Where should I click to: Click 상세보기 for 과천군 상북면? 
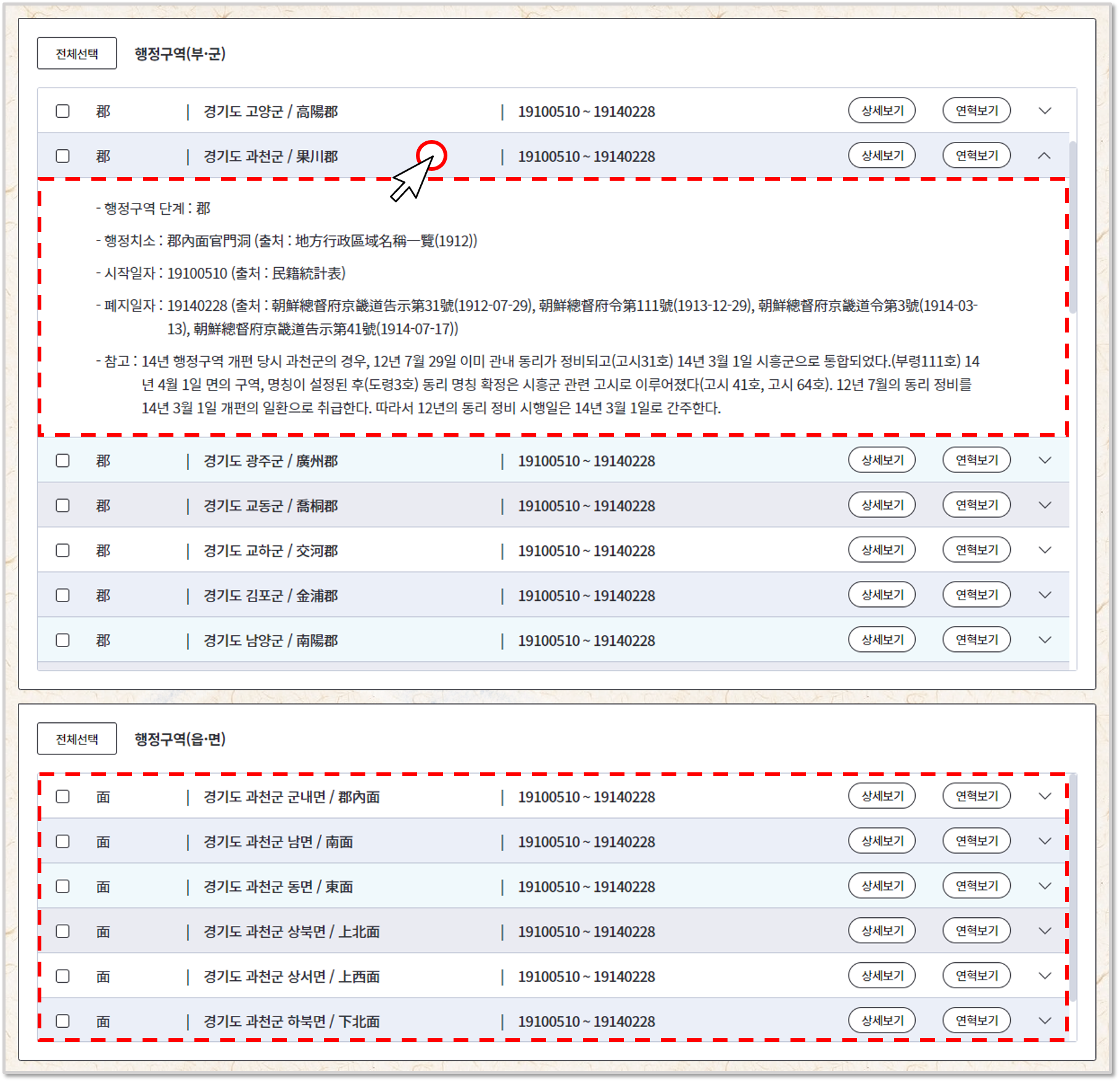pos(882,931)
